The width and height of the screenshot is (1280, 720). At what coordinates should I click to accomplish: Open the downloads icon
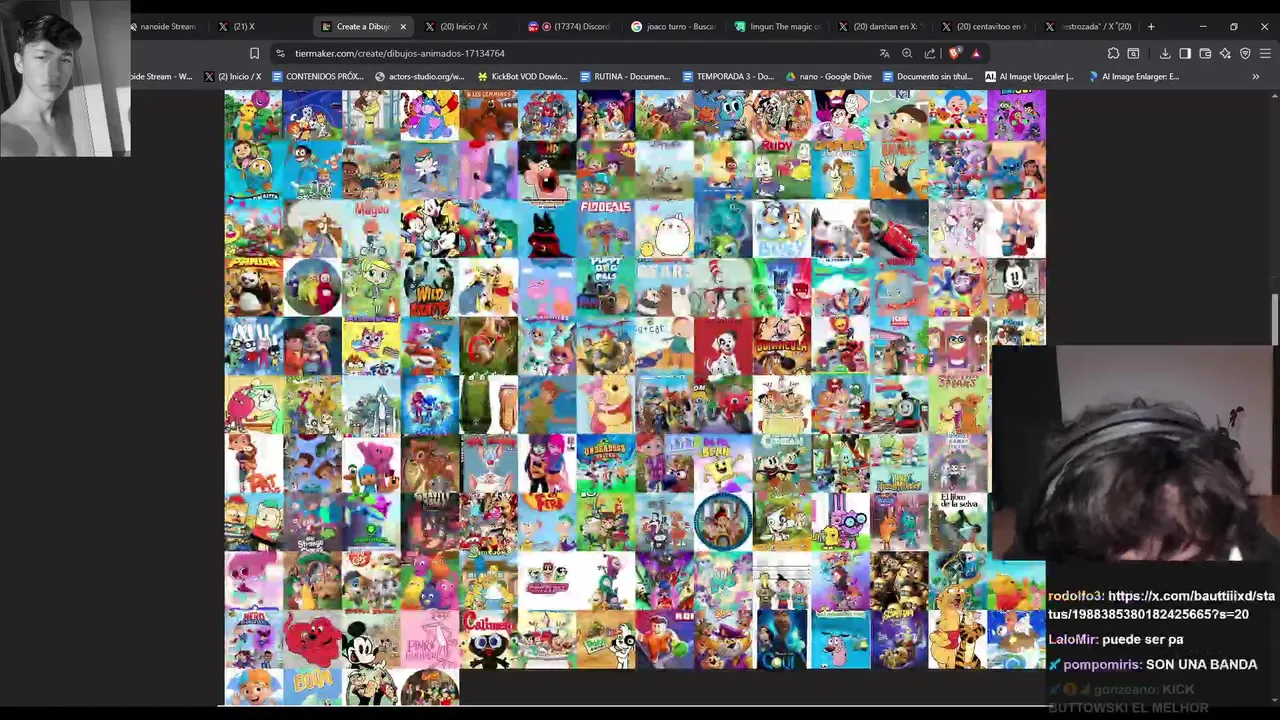pos(1165,53)
